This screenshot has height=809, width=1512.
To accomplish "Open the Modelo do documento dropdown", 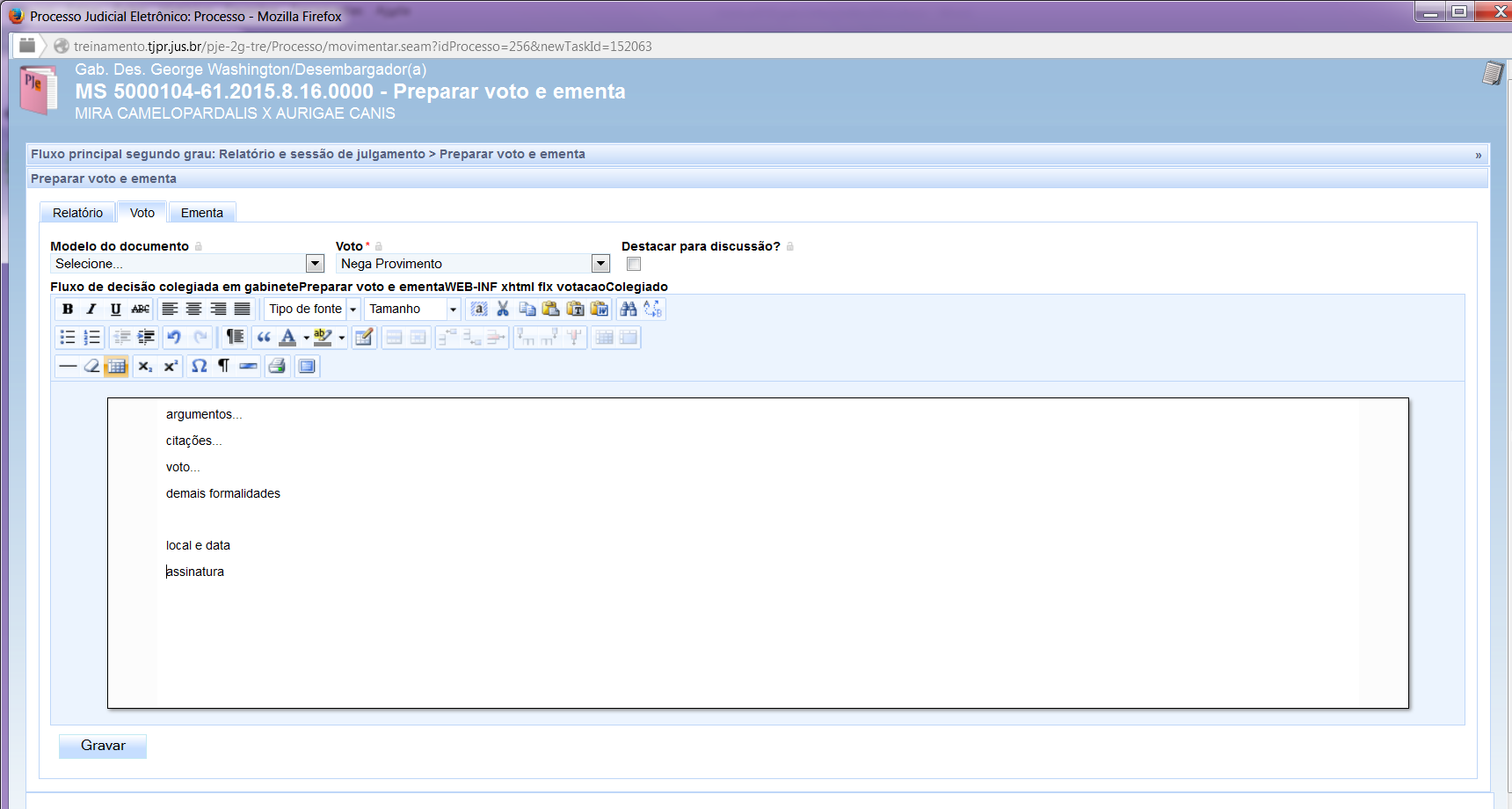I will coord(187,264).
